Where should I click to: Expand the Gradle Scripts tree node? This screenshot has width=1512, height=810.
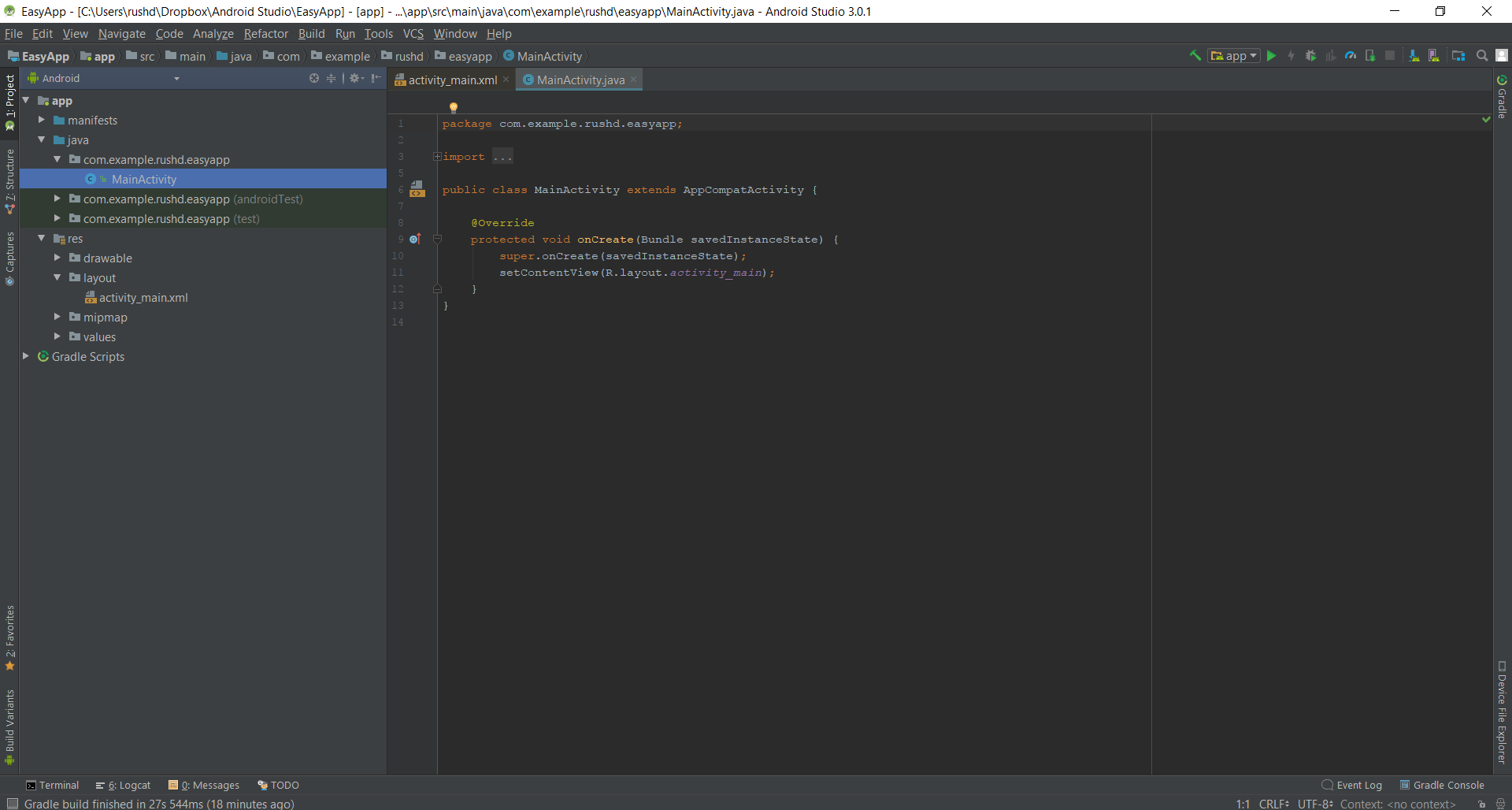click(x=26, y=357)
